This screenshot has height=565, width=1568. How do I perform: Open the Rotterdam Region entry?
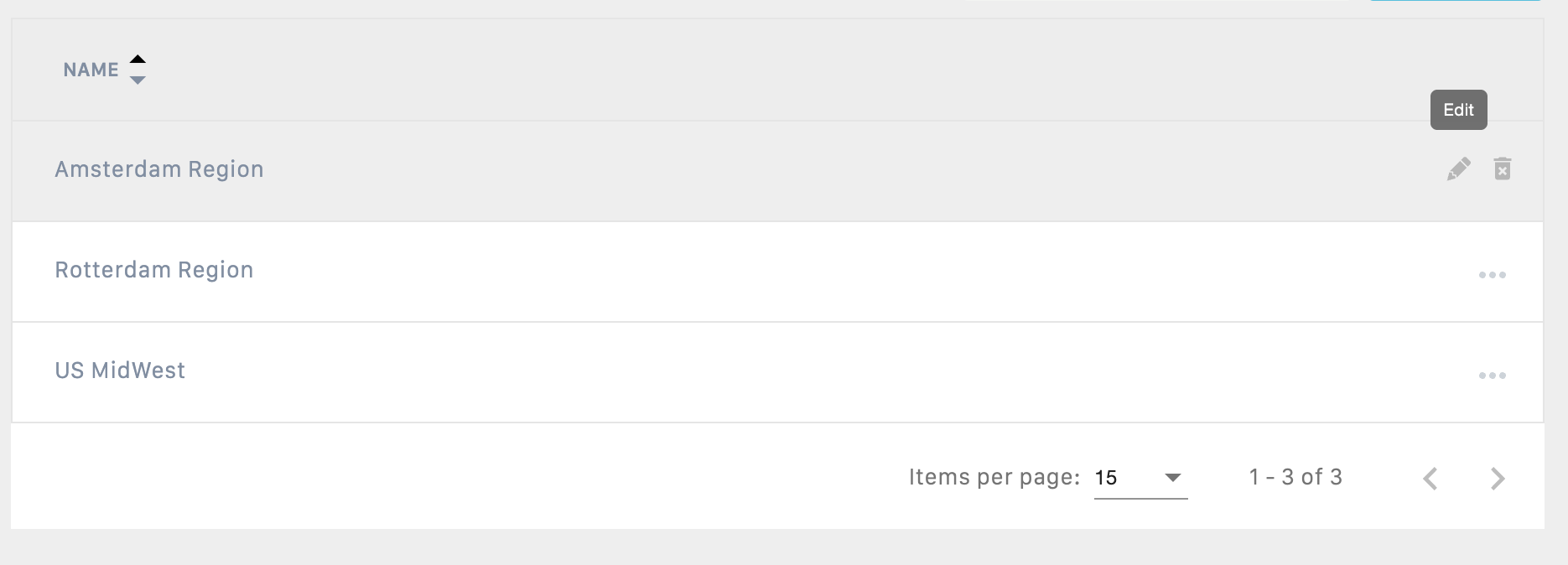154,270
